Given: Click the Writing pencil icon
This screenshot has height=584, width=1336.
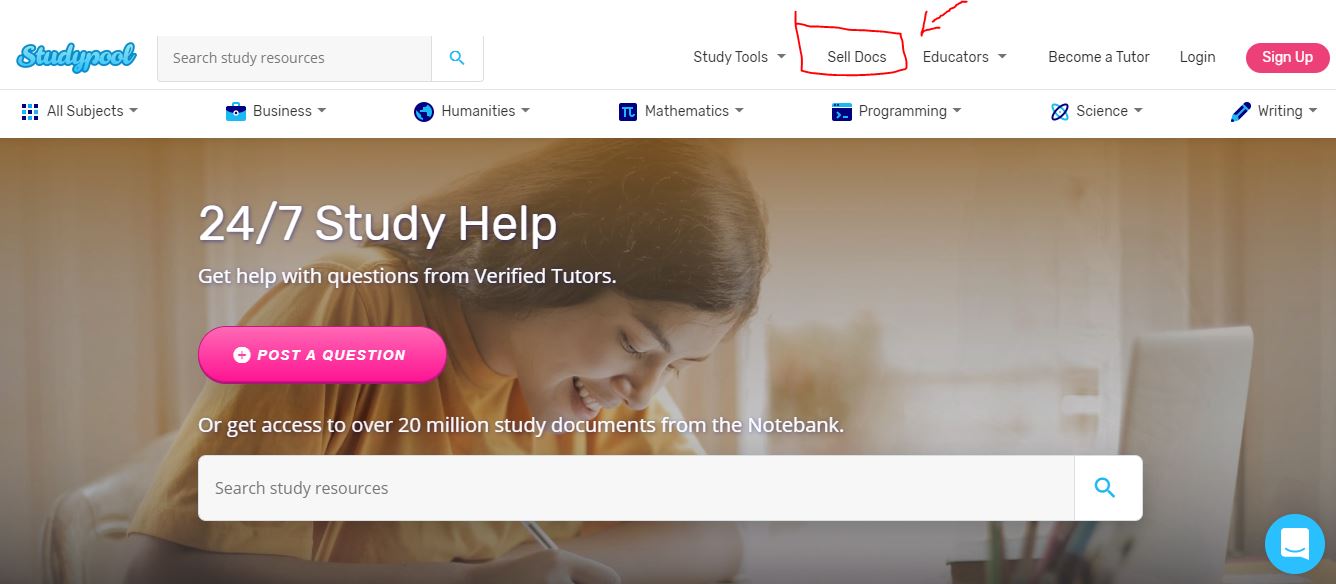Looking at the screenshot, I should (1241, 111).
